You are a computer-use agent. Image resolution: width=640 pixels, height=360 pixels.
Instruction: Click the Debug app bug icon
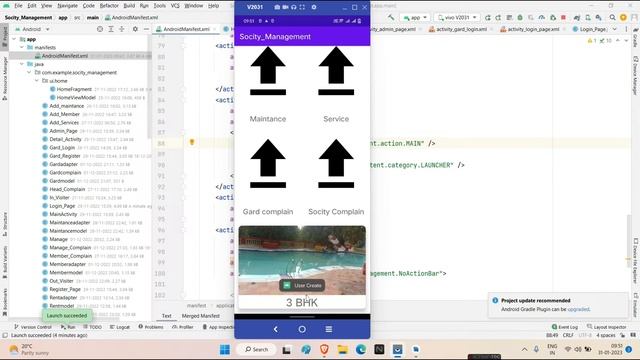point(520,18)
